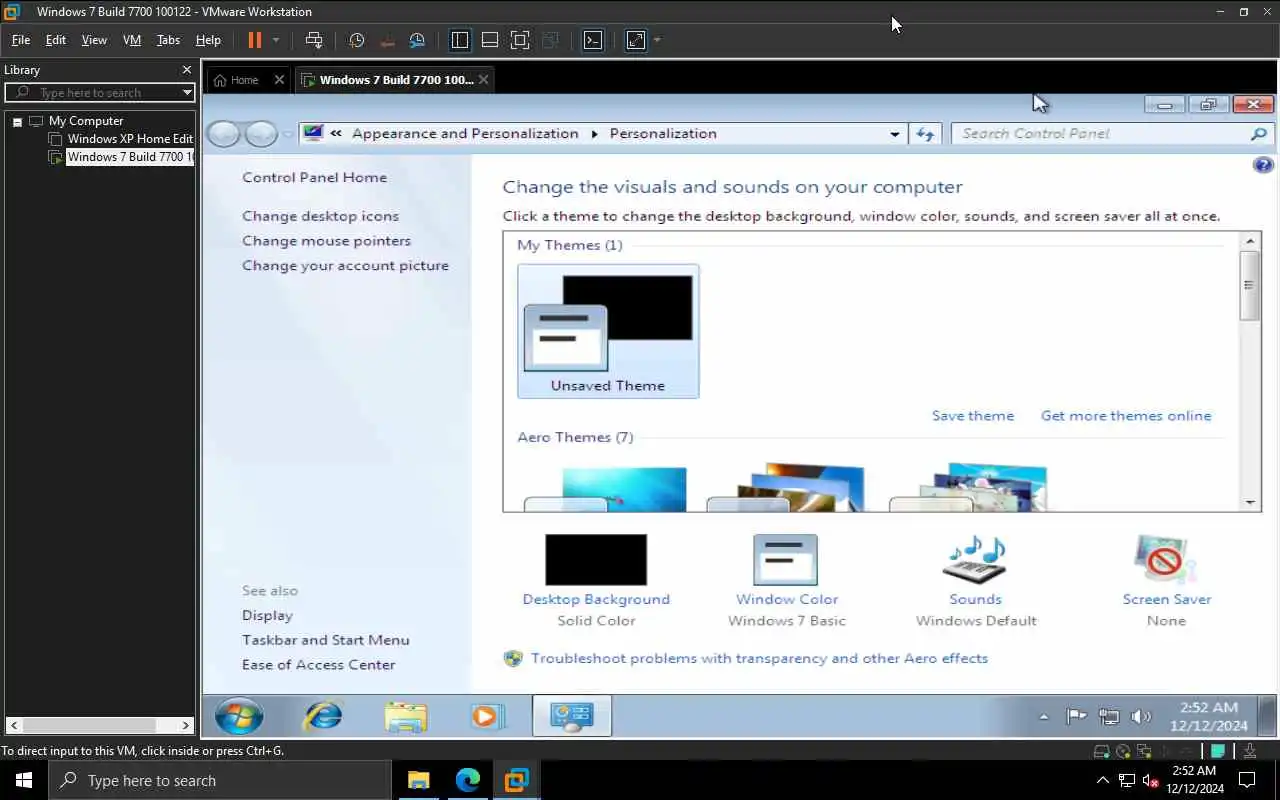Open Control Panel Home link
Screen dimensions: 1280x800
tap(314, 177)
